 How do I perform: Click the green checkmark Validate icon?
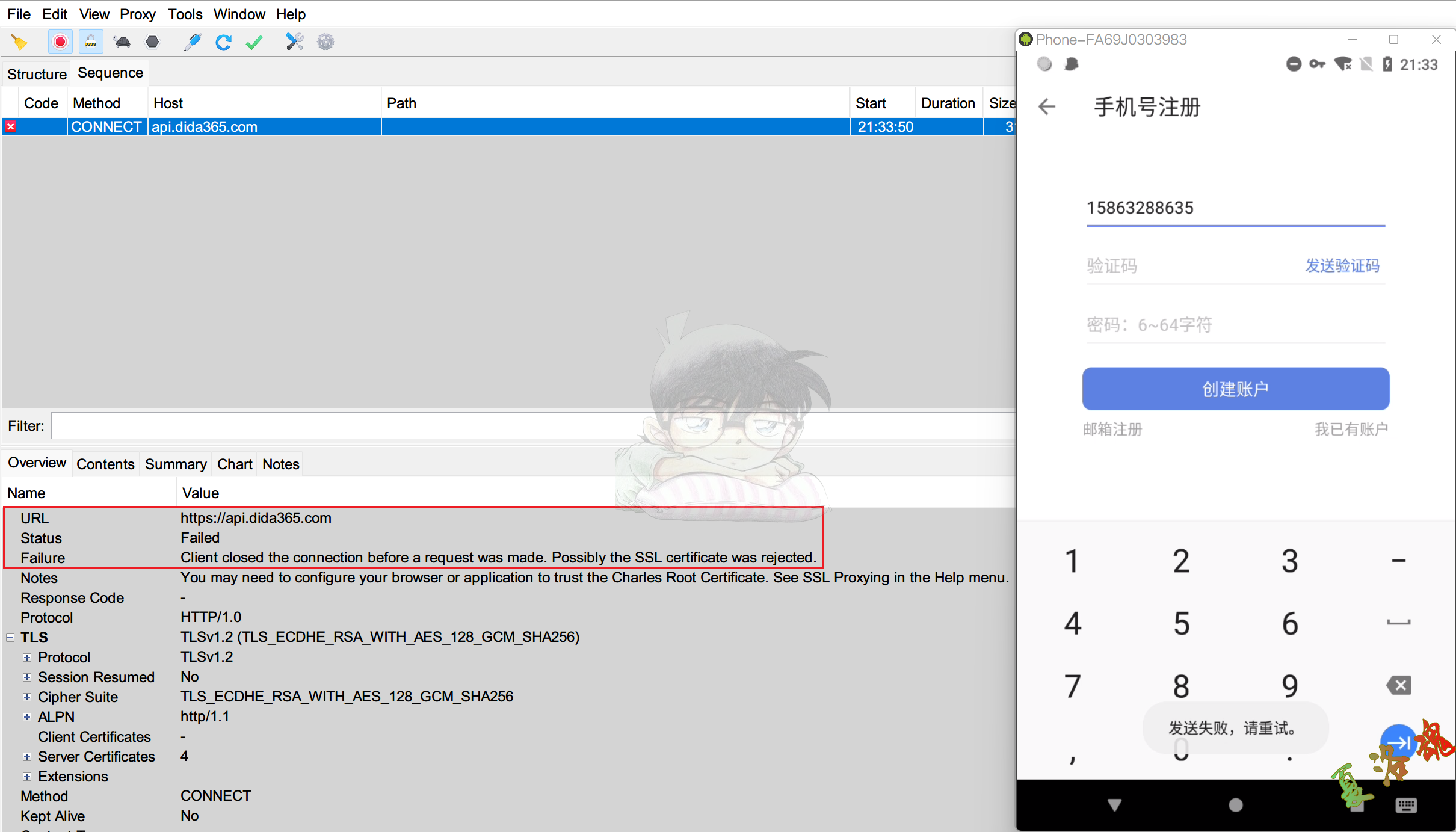click(x=254, y=42)
